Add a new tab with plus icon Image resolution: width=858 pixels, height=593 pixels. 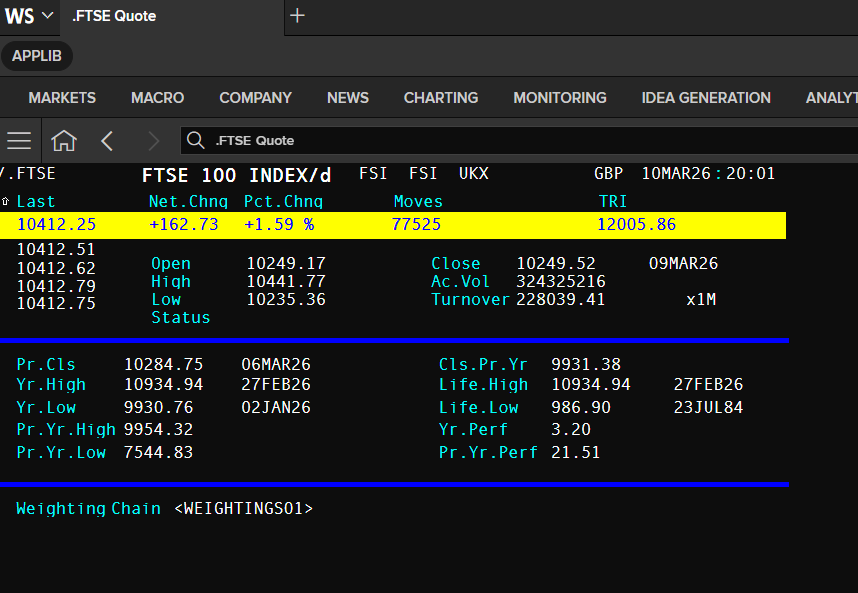tap(297, 16)
